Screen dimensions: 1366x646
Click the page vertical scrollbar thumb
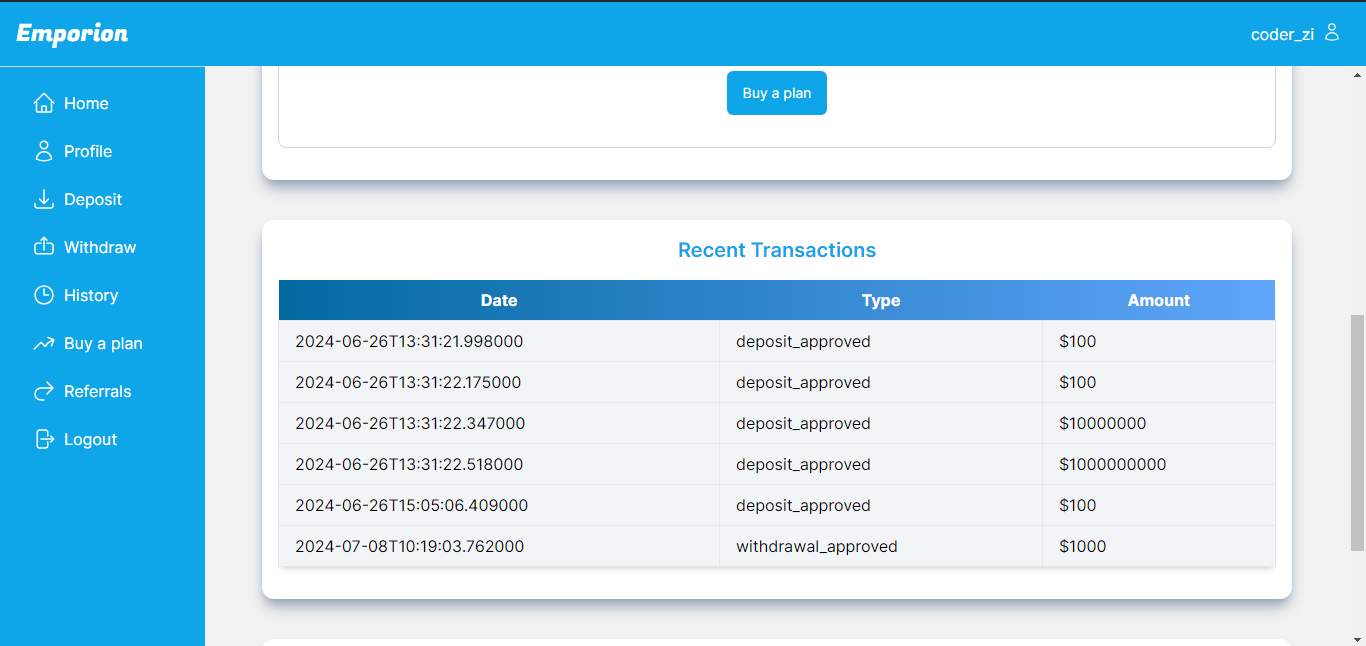pyautogui.click(x=1357, y=432)
